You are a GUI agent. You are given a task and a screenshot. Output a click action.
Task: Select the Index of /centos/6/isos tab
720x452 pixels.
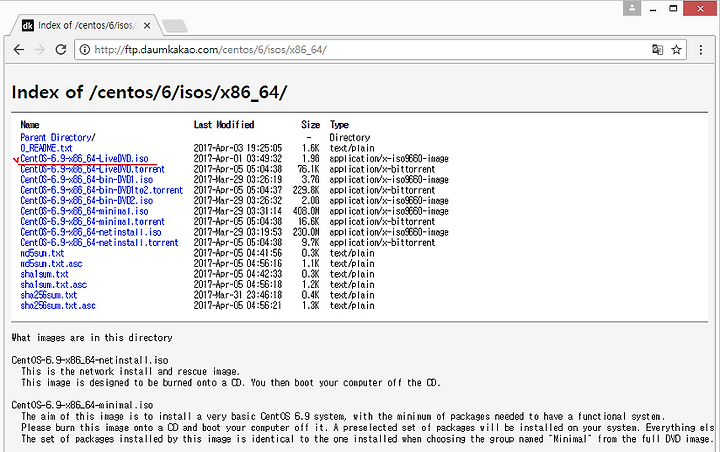click(87, 26)
